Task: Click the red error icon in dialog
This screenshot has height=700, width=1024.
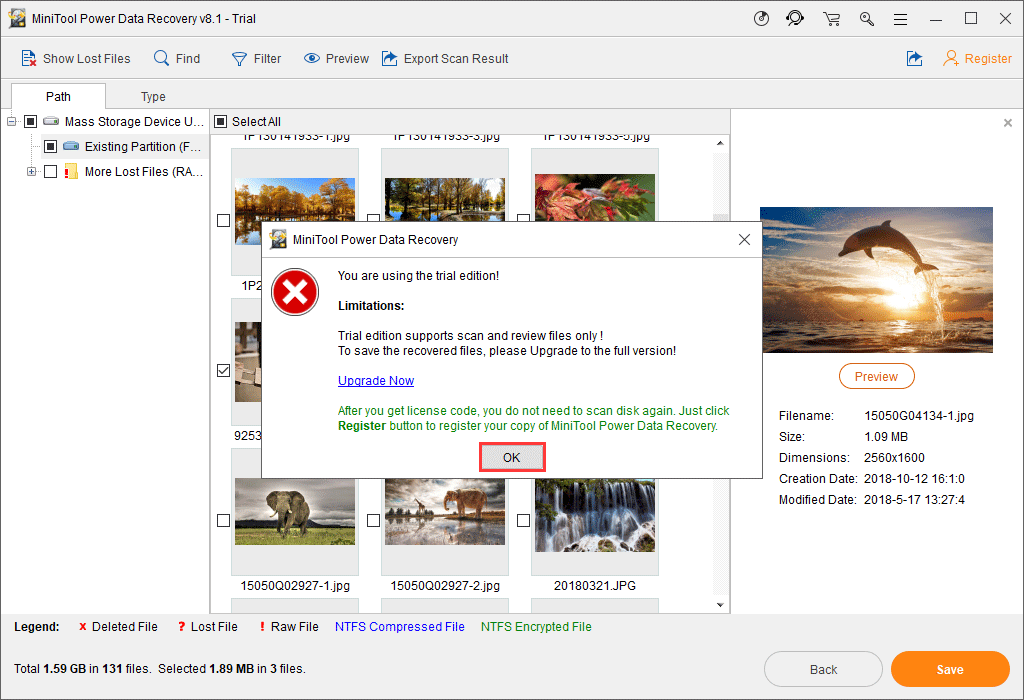Action: pos(295,292)
